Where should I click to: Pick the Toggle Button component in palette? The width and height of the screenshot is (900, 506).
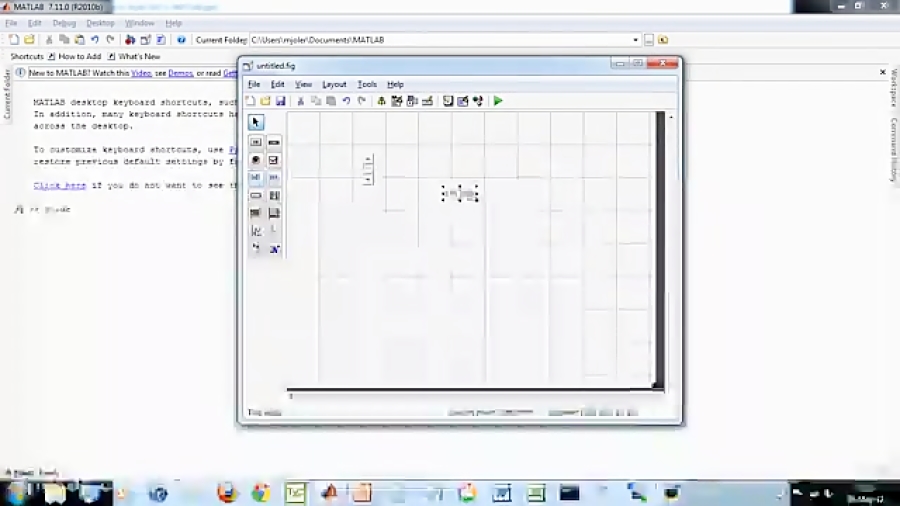tap(256, 213)
